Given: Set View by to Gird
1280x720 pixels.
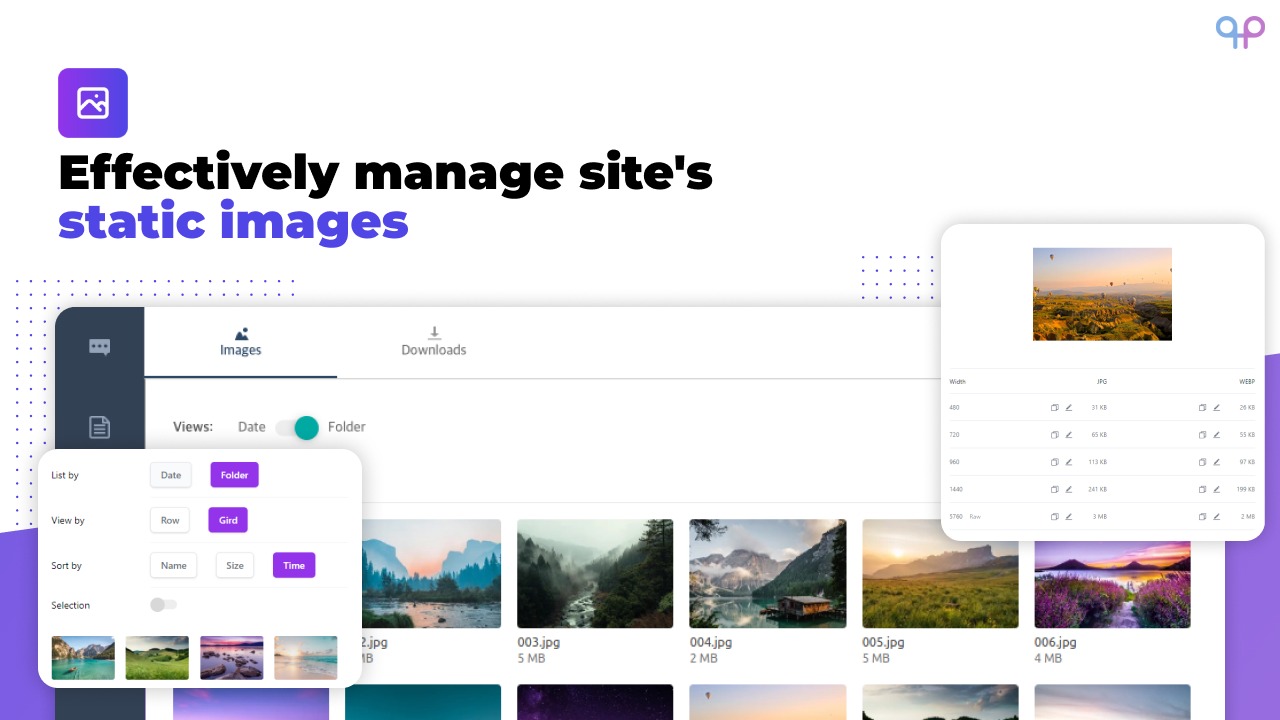Looking at the screenshot, I should click(228, 520).
